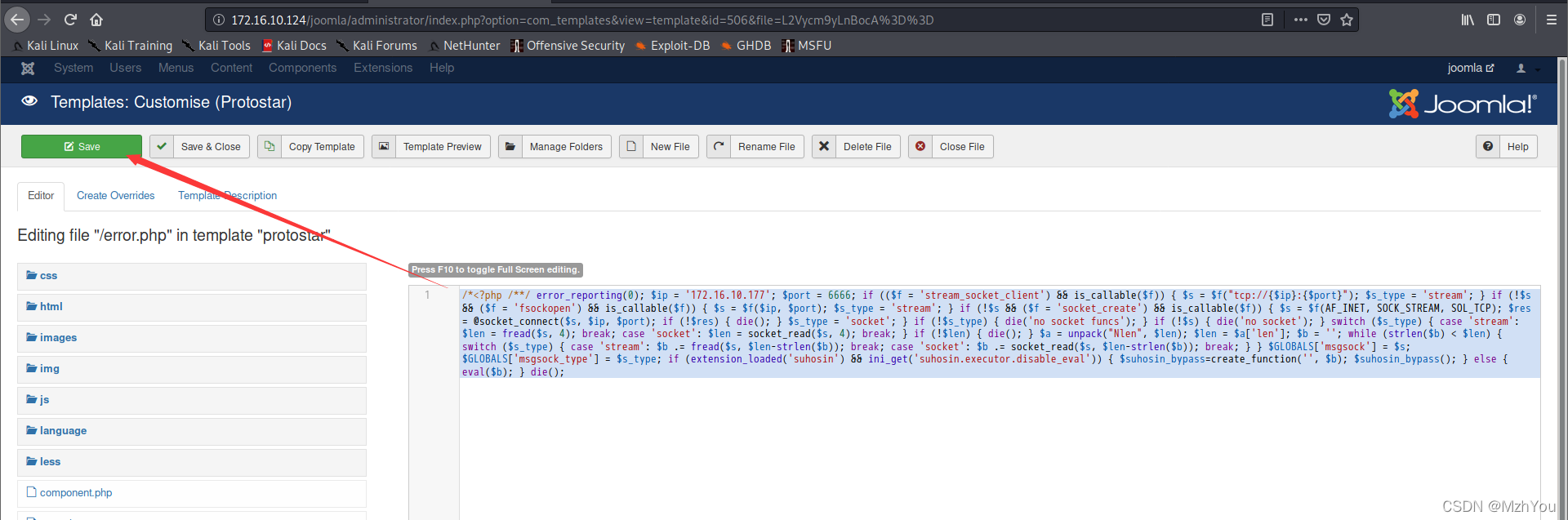This screenshot has height=520, width=1568.
Task: Click the browser back arrow button
Action: [17, 20]
